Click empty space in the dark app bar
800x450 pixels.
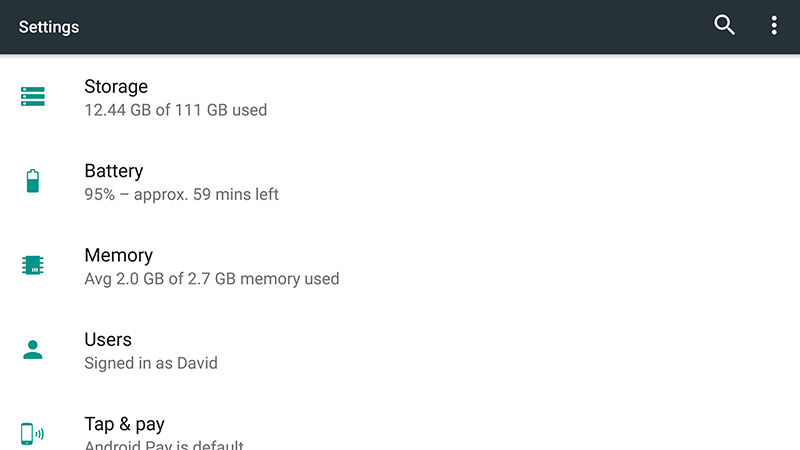(400, 27)
